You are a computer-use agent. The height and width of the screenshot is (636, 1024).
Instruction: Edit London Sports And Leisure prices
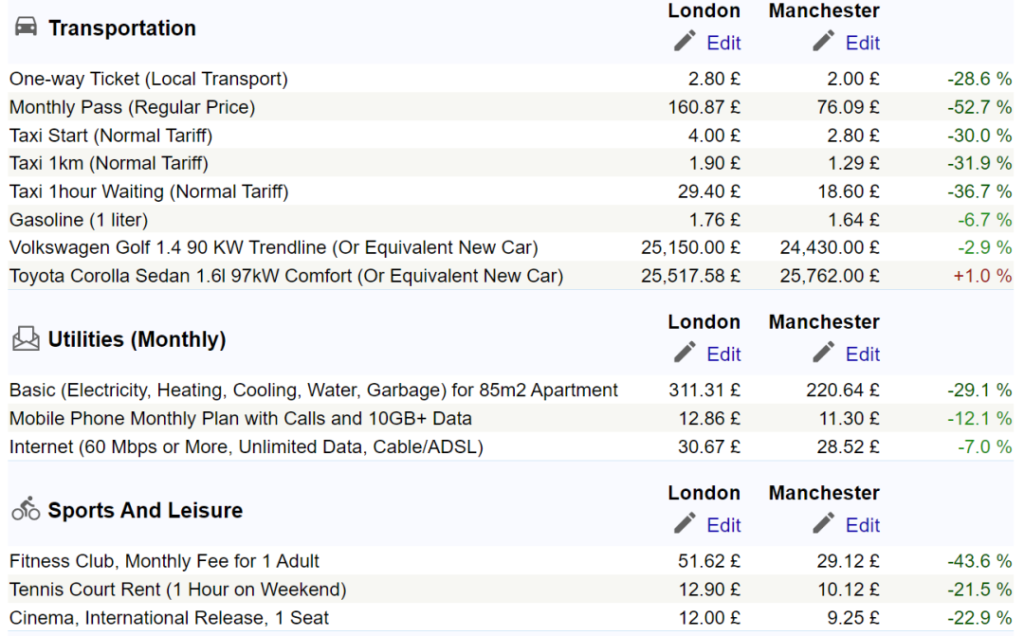pos(723,525)
